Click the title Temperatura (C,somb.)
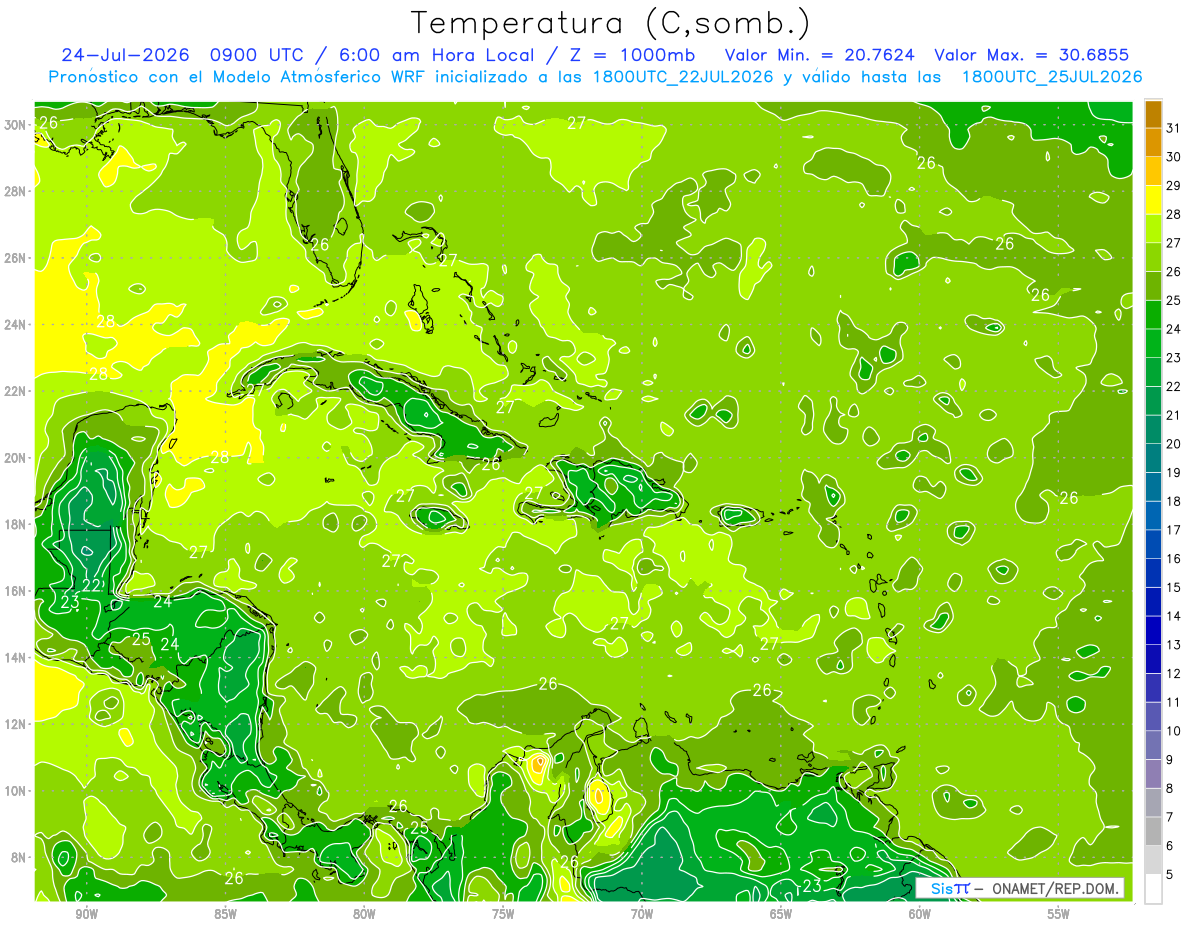 coord(610,23)
